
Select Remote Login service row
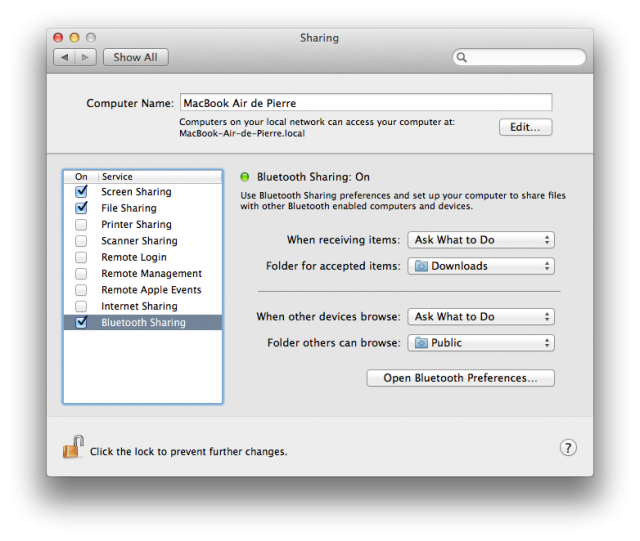point(143,257)
